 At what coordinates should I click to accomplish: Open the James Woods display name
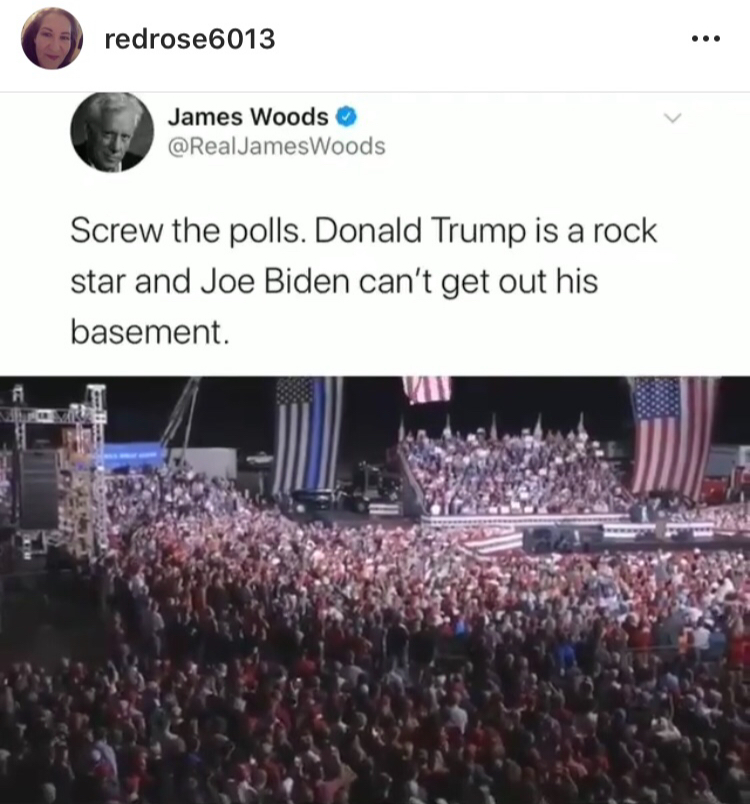click(x=248, y=117)
